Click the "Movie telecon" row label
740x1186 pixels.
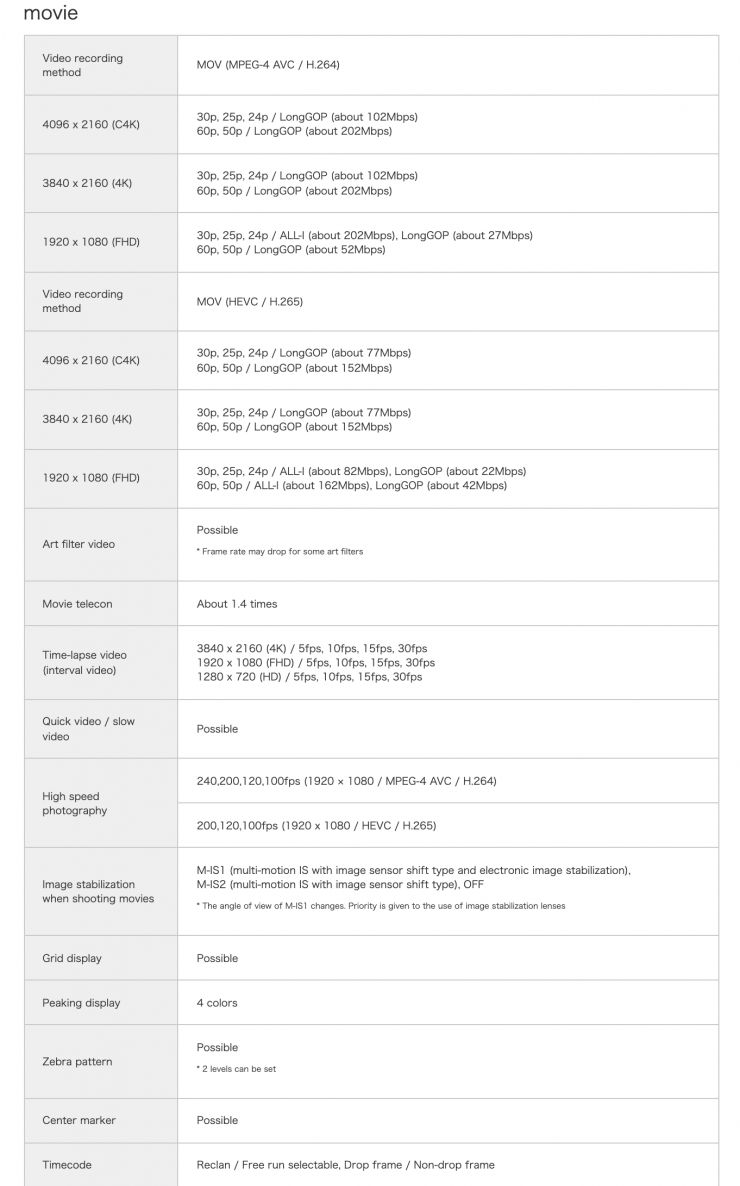77,604
